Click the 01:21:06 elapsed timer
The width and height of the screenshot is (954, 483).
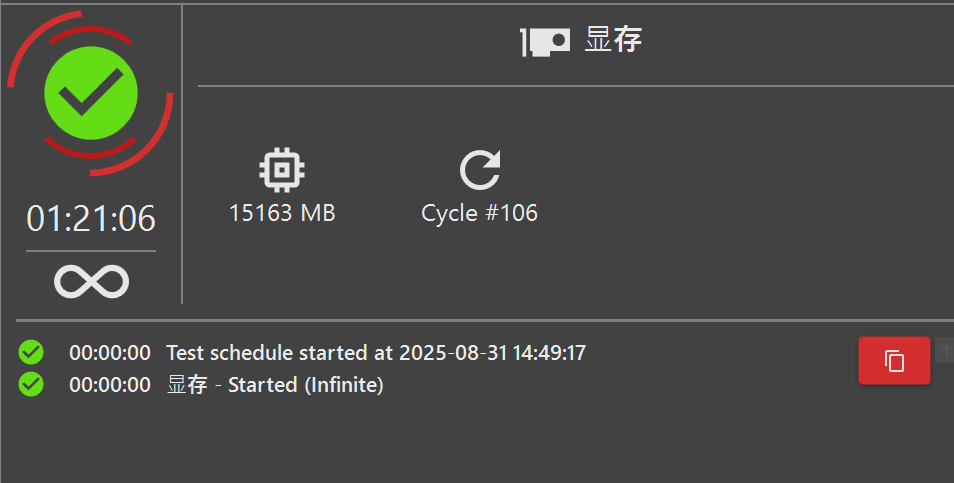[91, 218]
